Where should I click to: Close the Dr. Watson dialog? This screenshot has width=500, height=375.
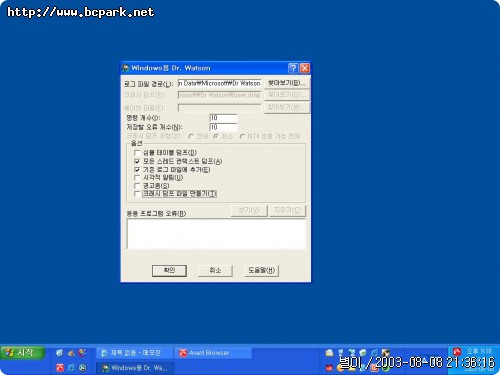305,68
